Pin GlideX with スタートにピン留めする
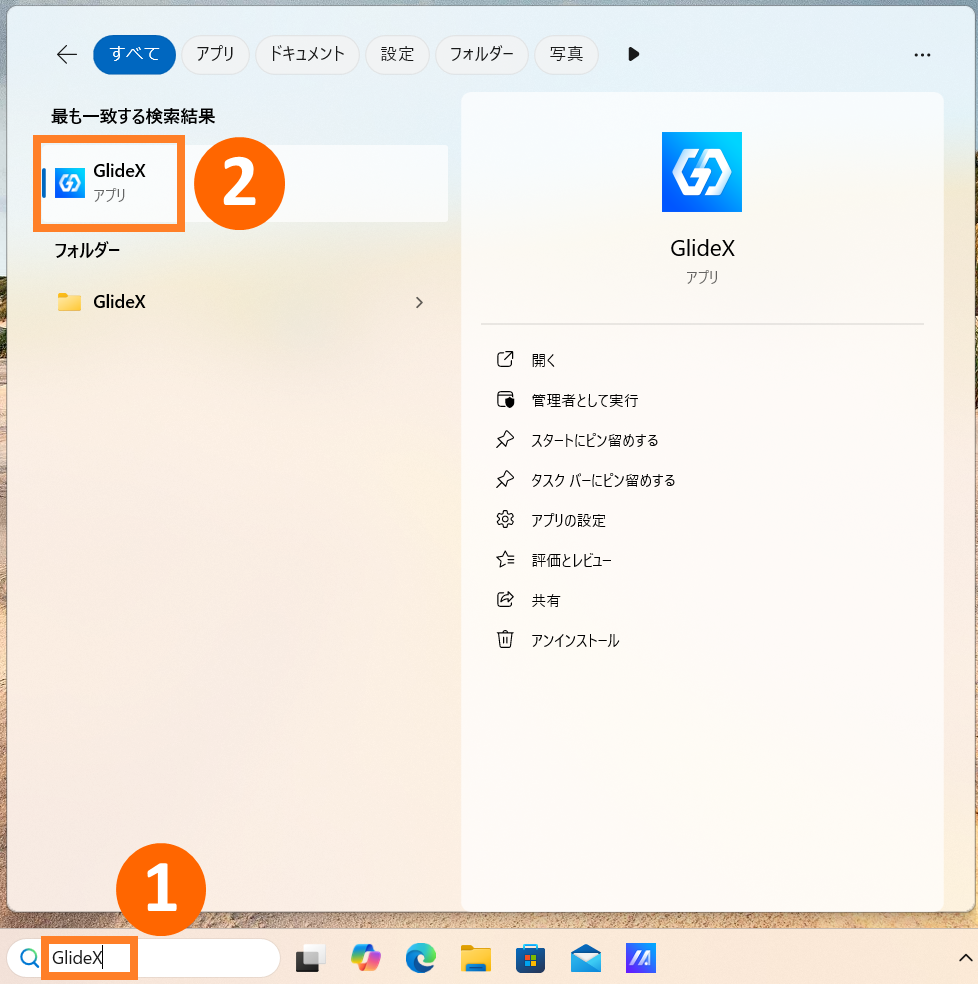The height and width of the screenshot is (984, 978). pyautogui.click(x=594, y=440)
